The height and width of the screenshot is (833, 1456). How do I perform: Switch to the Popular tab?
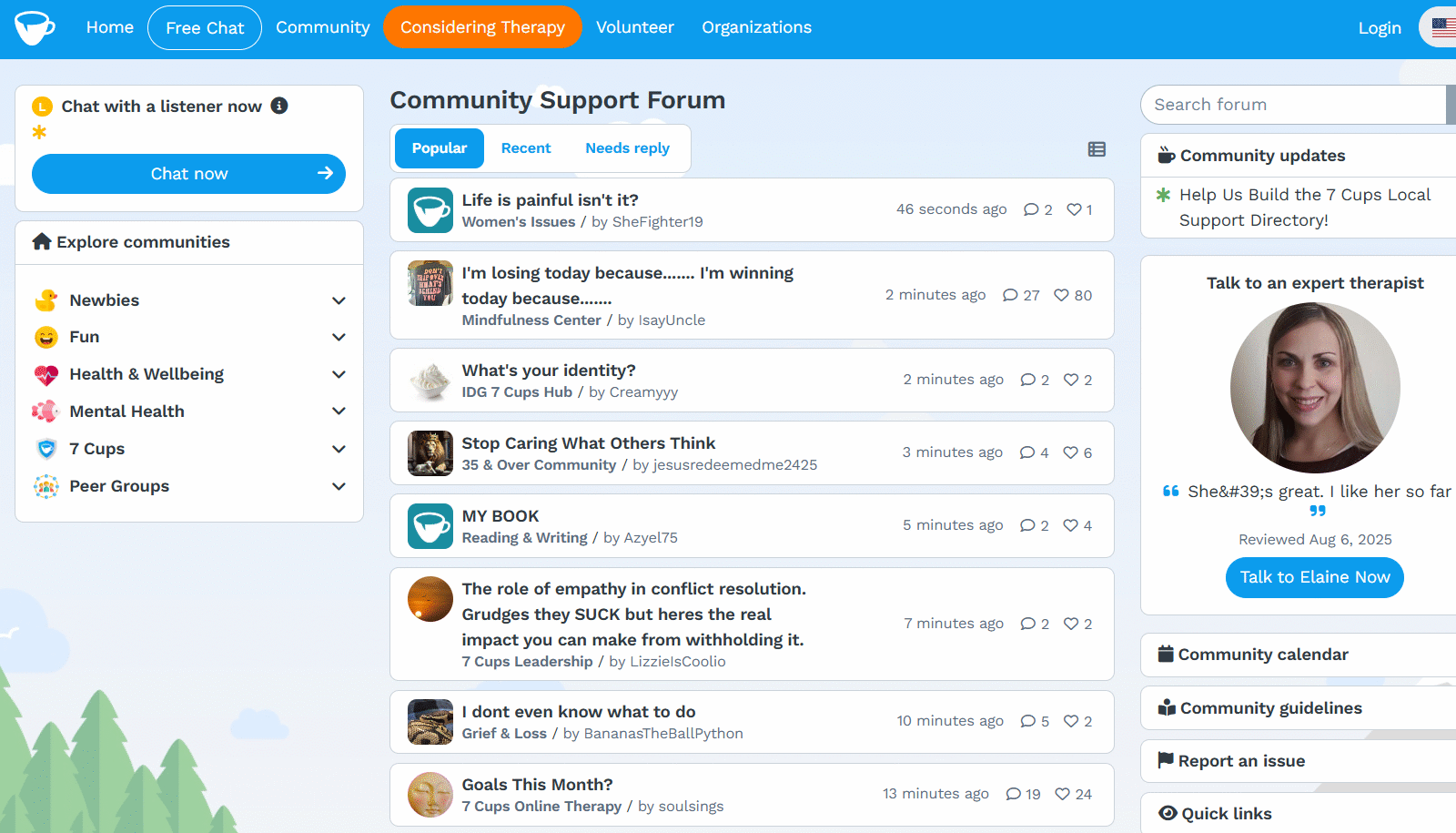(x=439, y=148)
